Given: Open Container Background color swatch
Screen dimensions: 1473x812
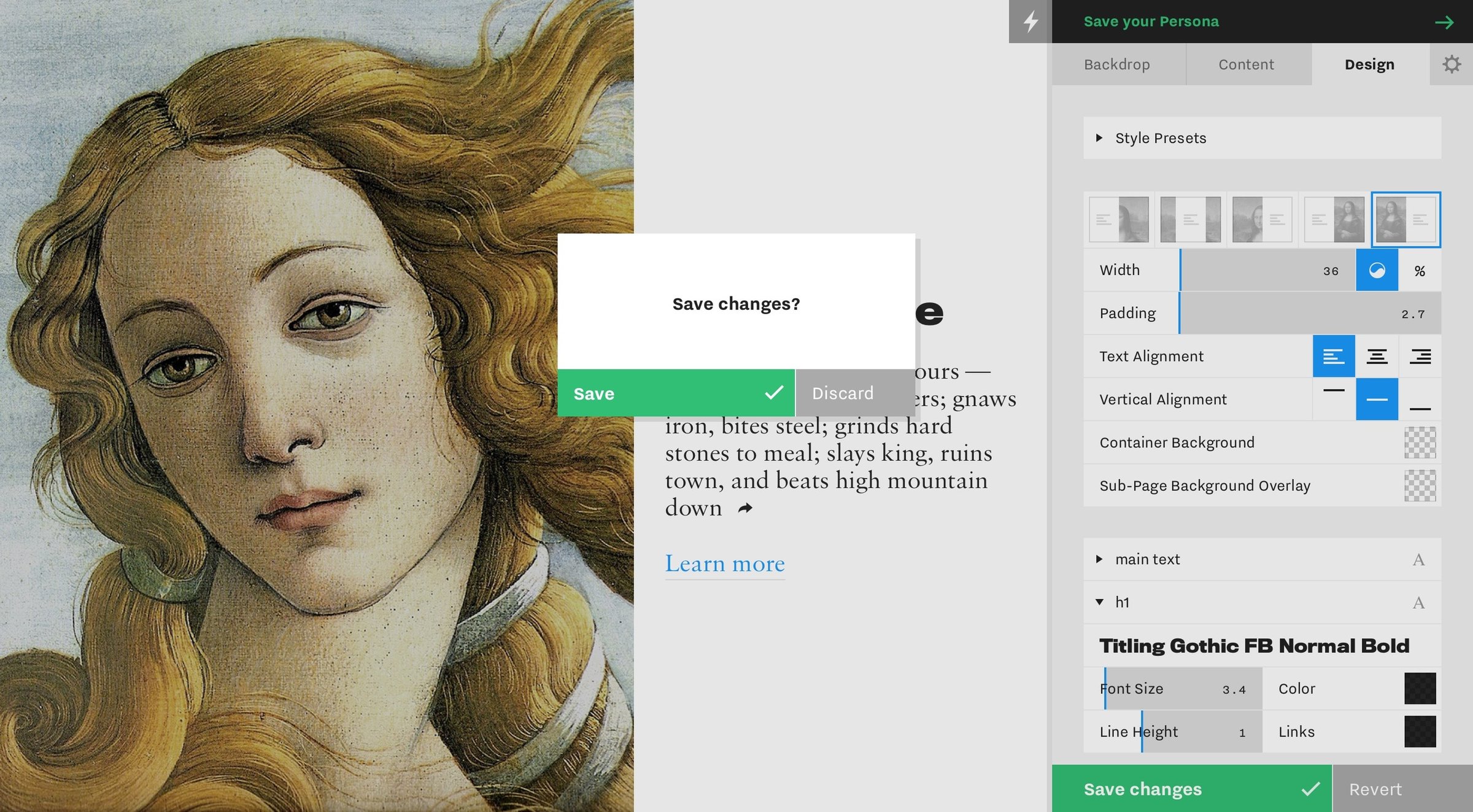Looking at the screenshot, I should click(x=1420, y=443).
